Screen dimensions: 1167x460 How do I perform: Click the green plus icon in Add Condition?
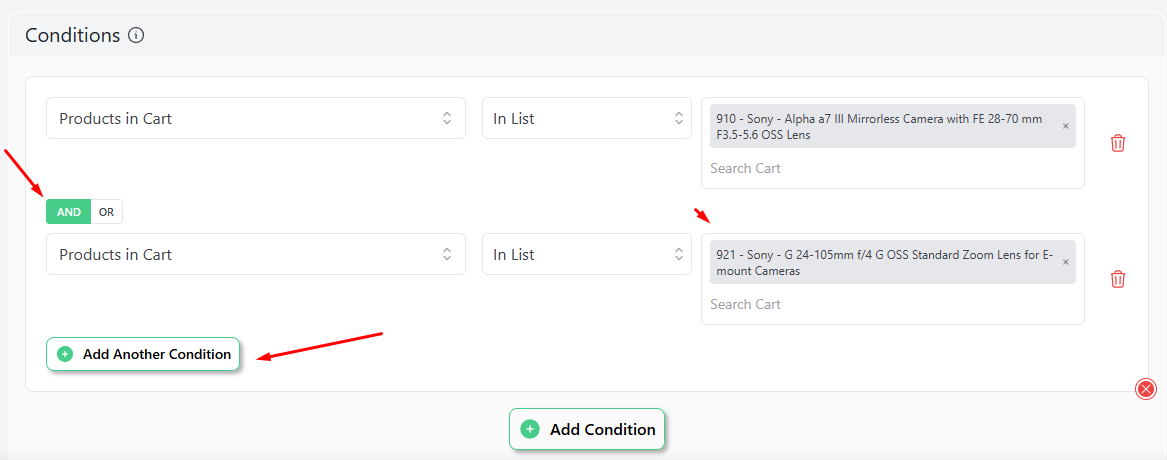coord(530,429)
